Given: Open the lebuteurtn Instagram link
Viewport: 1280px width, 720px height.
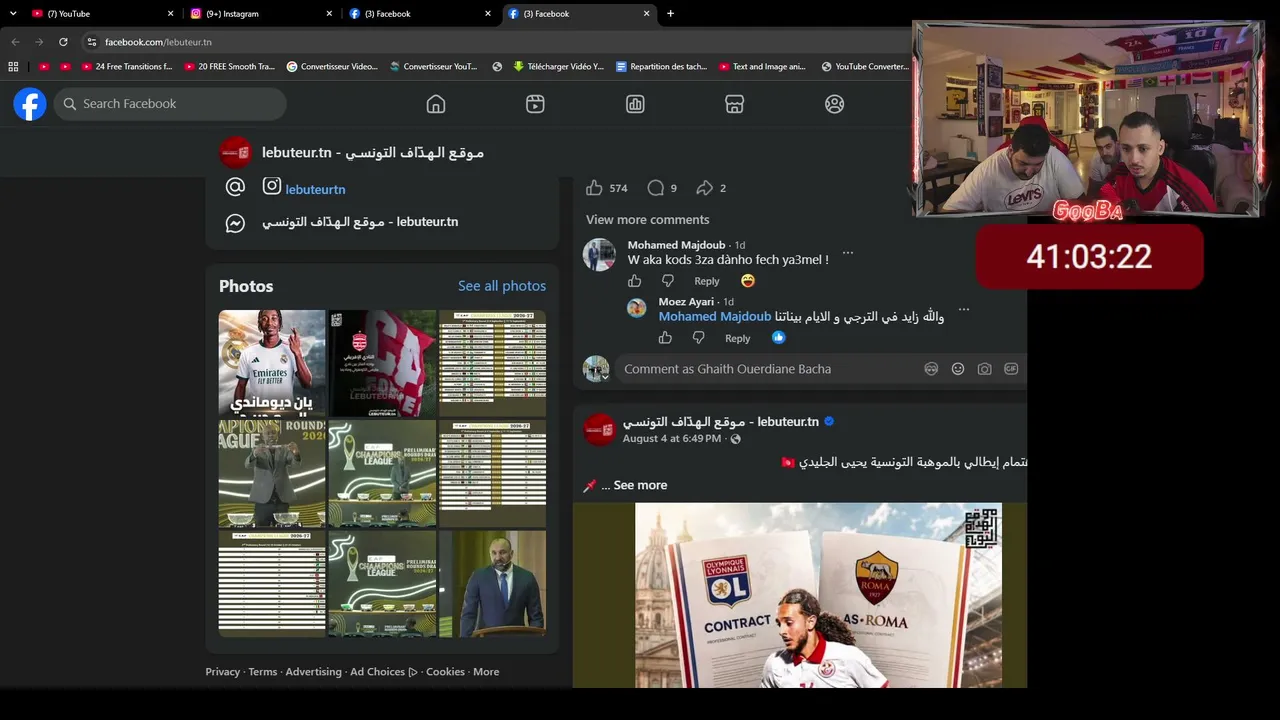Looking at the screenshot, I should point(315,189).
